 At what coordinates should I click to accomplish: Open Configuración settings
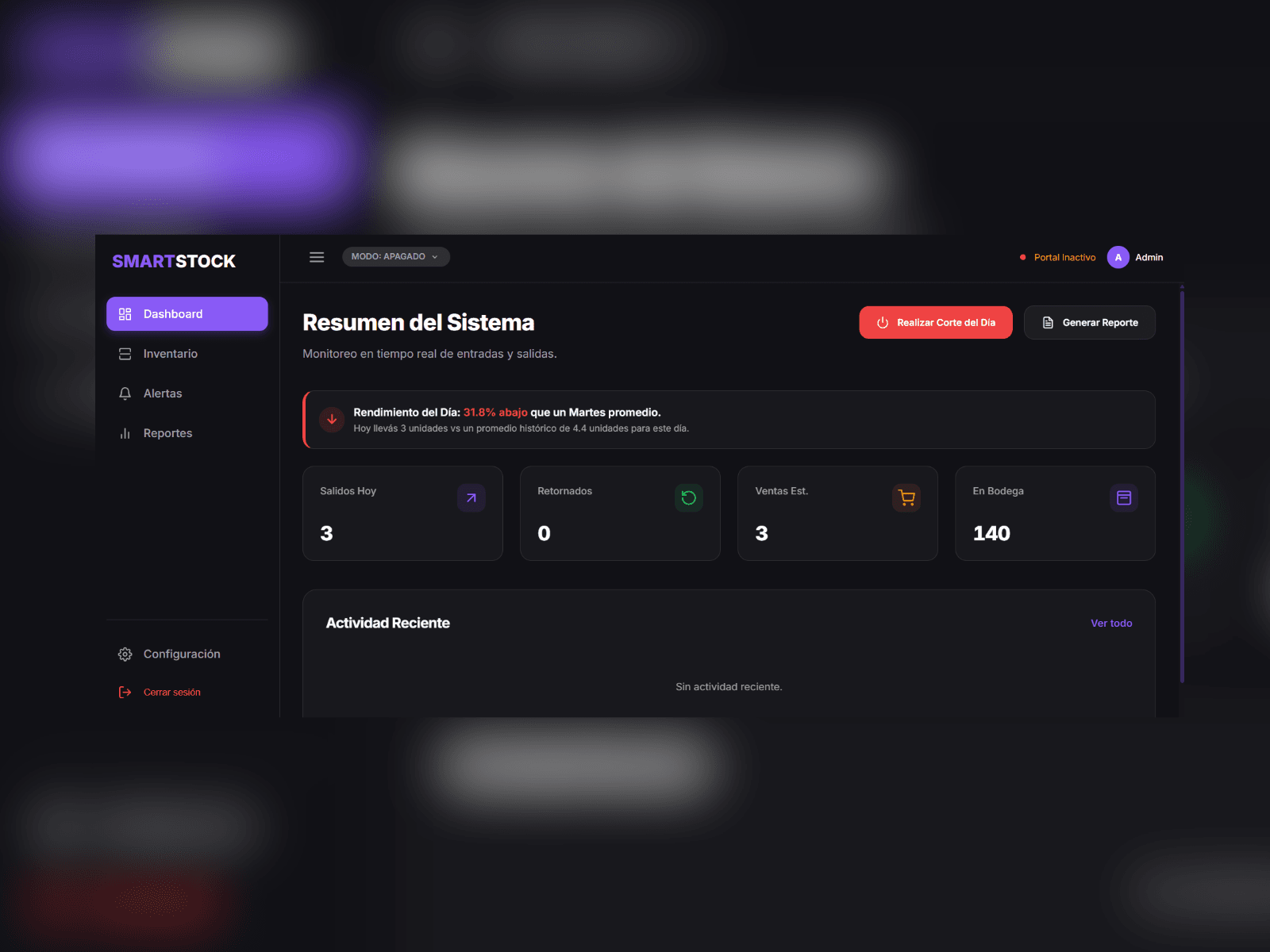(187, 654)
